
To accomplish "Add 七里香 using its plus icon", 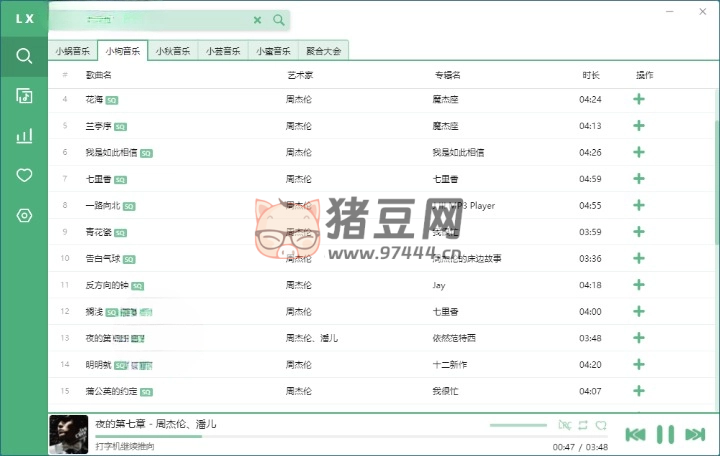I will pyautogui.click(x=639, y=179).
